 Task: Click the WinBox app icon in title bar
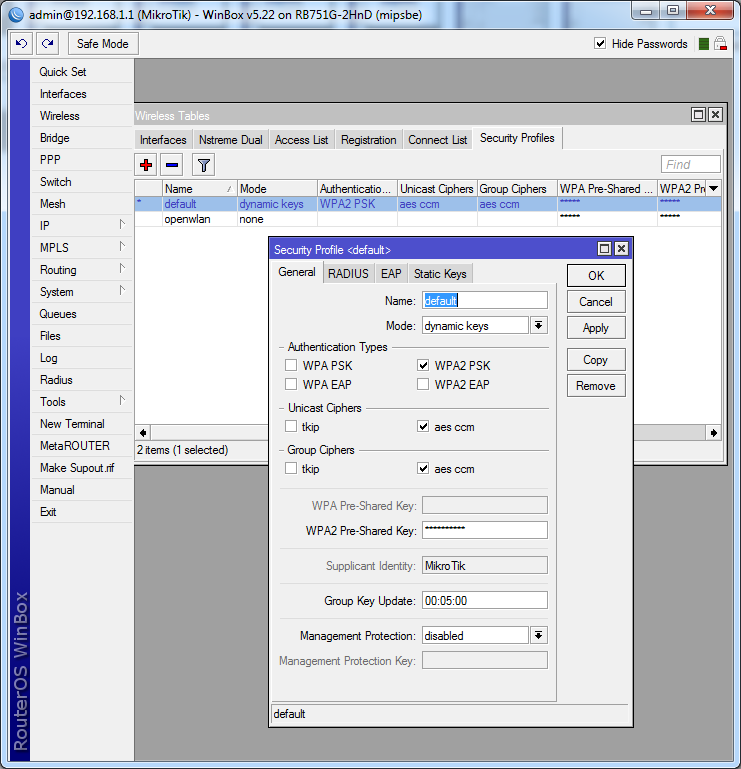click(16, 15)
